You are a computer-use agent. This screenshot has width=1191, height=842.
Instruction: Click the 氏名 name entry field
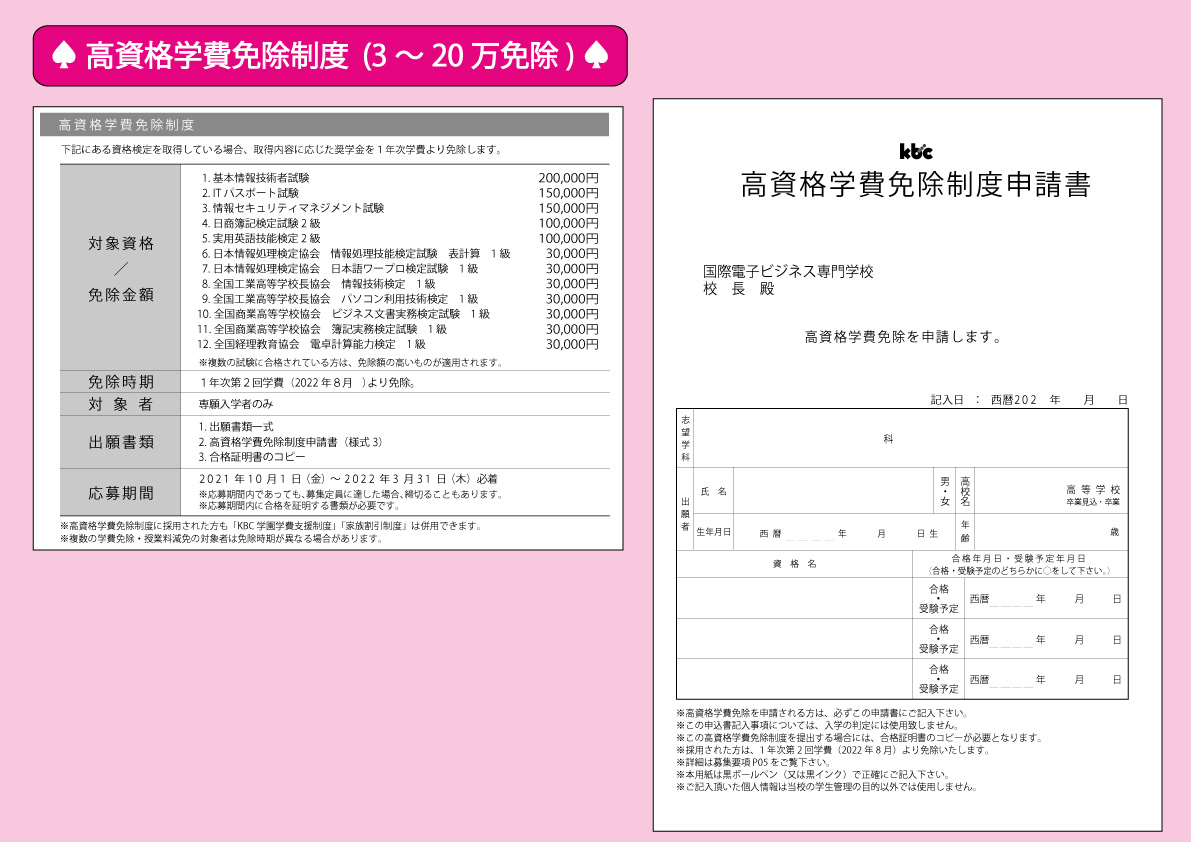click(x=834, y=491)
